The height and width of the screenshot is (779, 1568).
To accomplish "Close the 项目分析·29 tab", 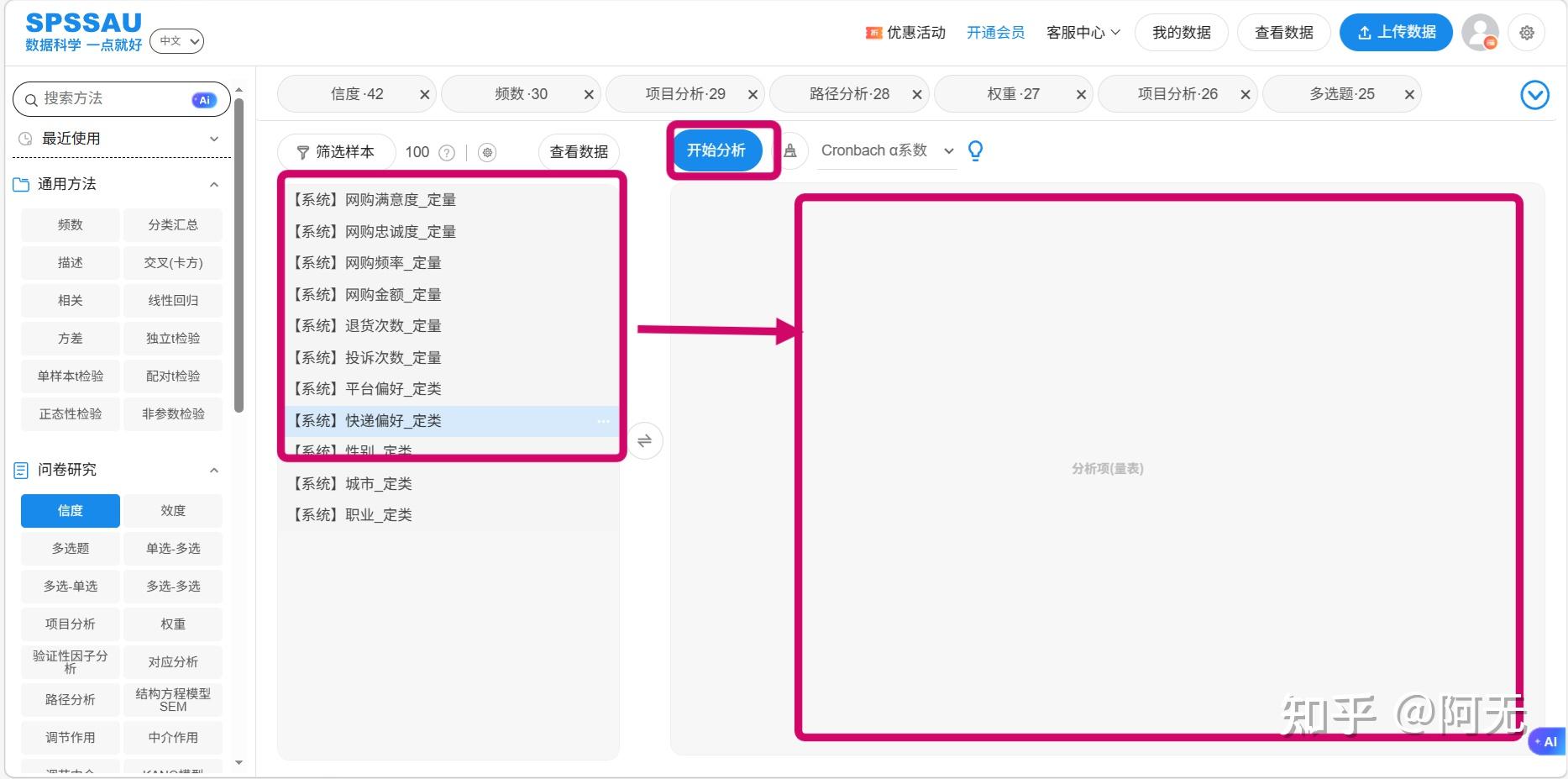I will tap(753, 95).
